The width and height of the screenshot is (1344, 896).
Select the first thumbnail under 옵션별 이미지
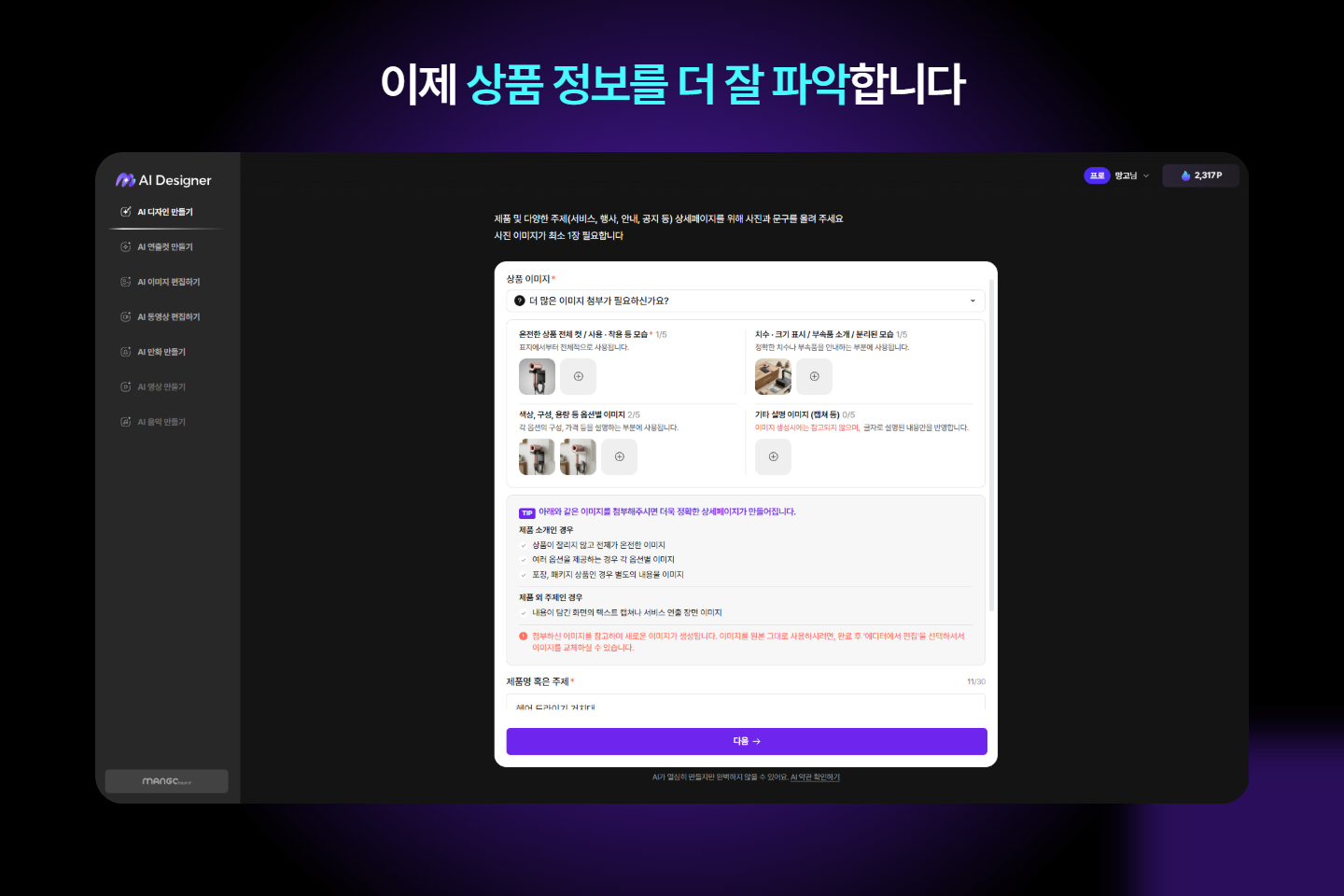537,456
